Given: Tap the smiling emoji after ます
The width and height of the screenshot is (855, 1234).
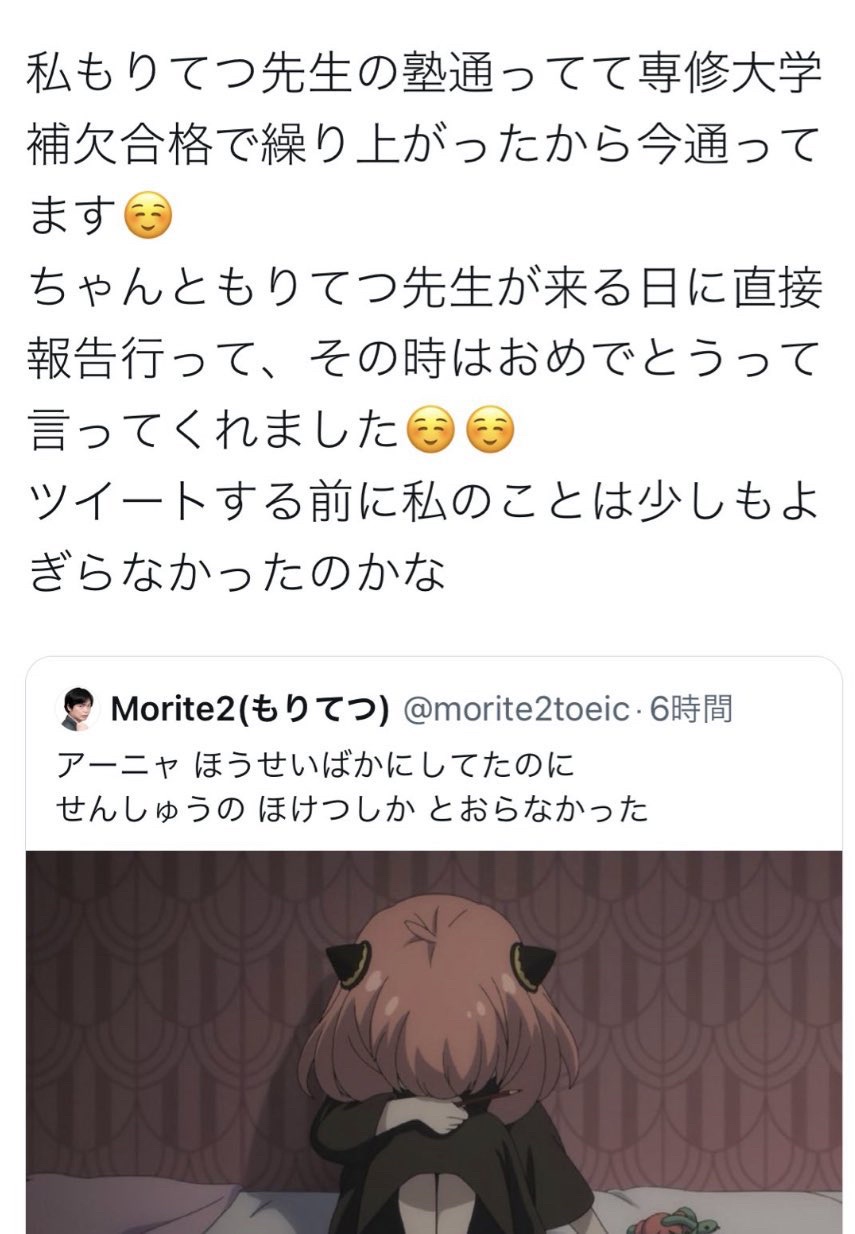Looking at the screenshot, I should 147,216.
